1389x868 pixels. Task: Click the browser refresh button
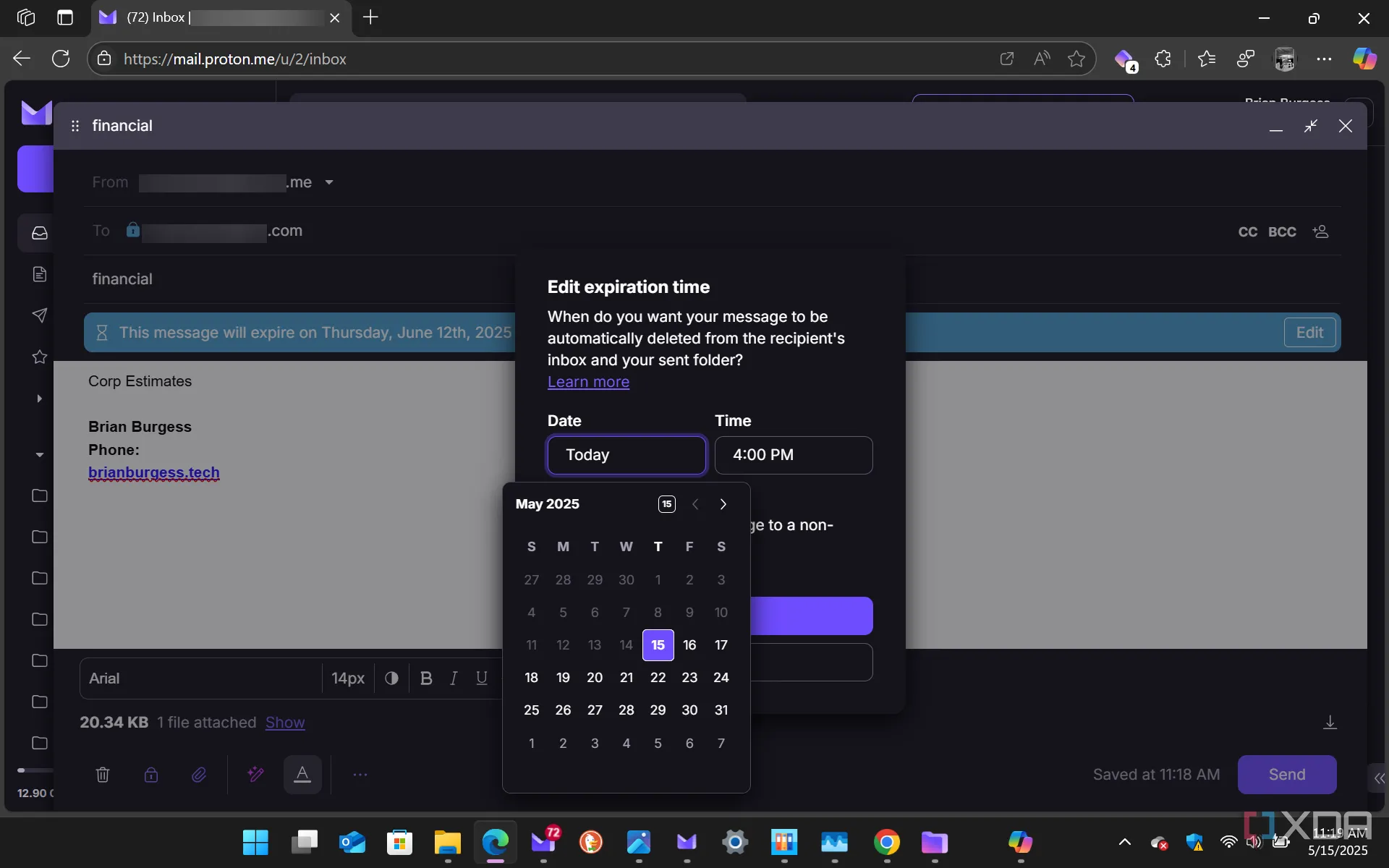click(x=61, y=59)
